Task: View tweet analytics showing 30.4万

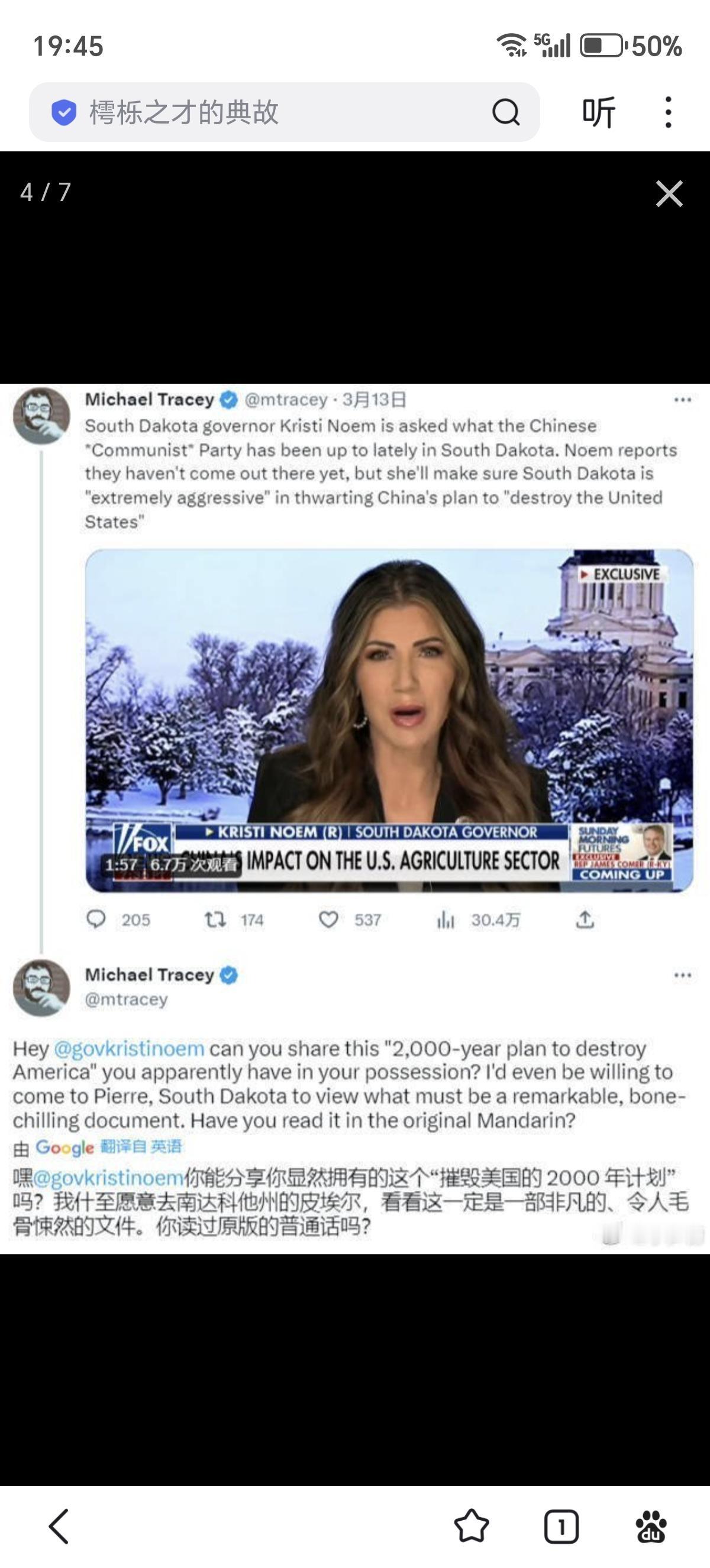Action: point(479,920)
